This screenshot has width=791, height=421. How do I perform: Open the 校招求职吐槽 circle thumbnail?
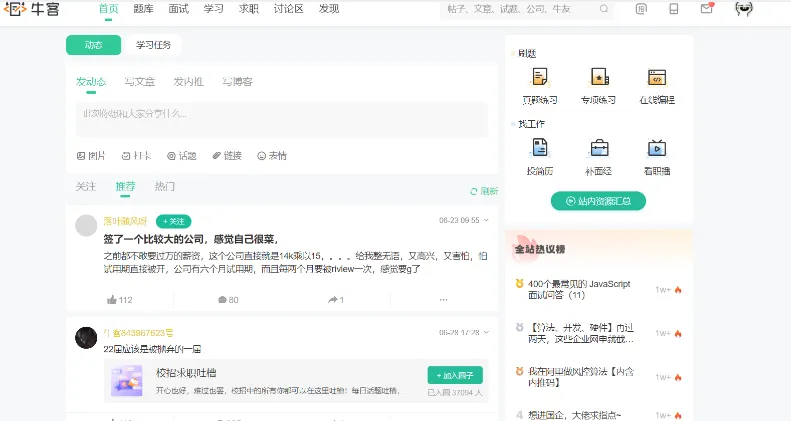[x=127, y=381]
